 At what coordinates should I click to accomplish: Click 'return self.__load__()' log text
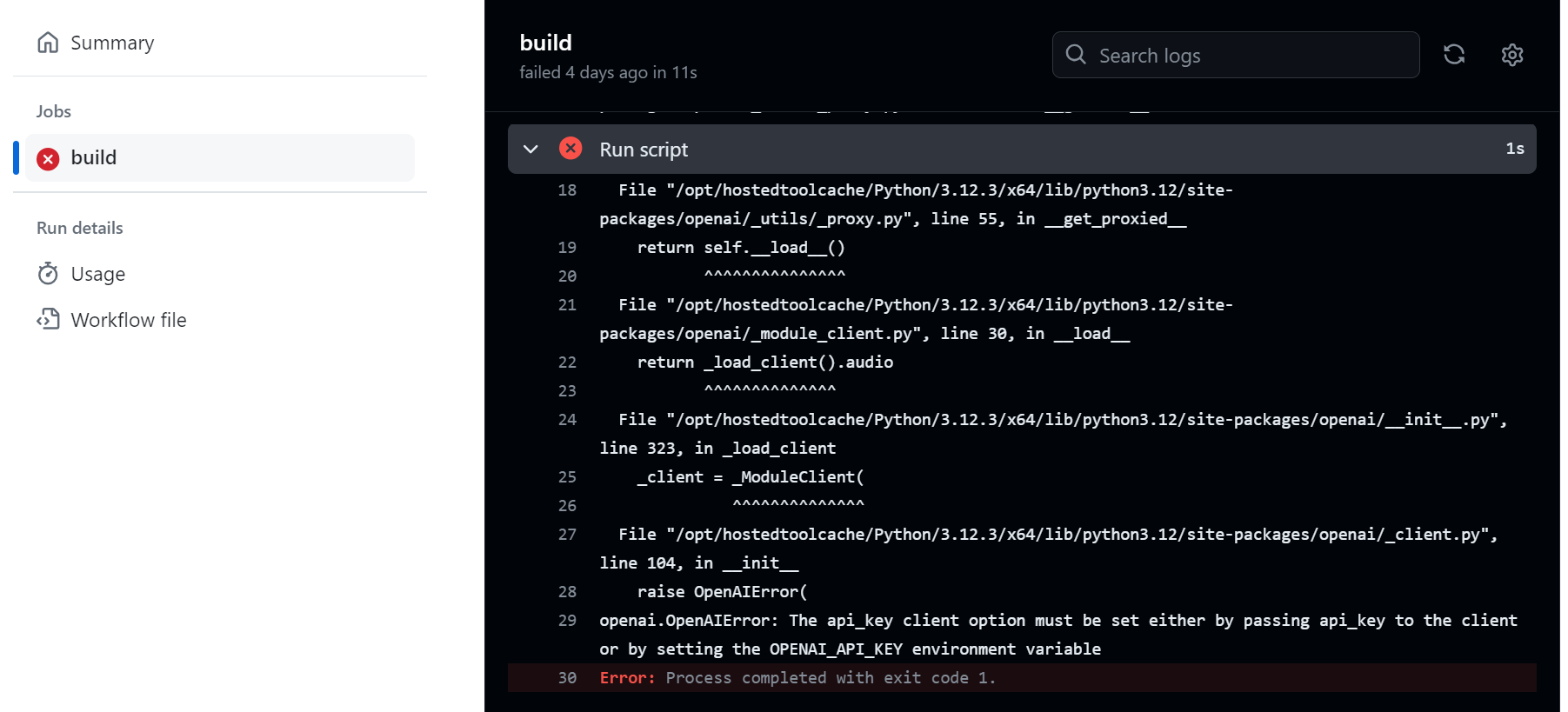point(741,248)
